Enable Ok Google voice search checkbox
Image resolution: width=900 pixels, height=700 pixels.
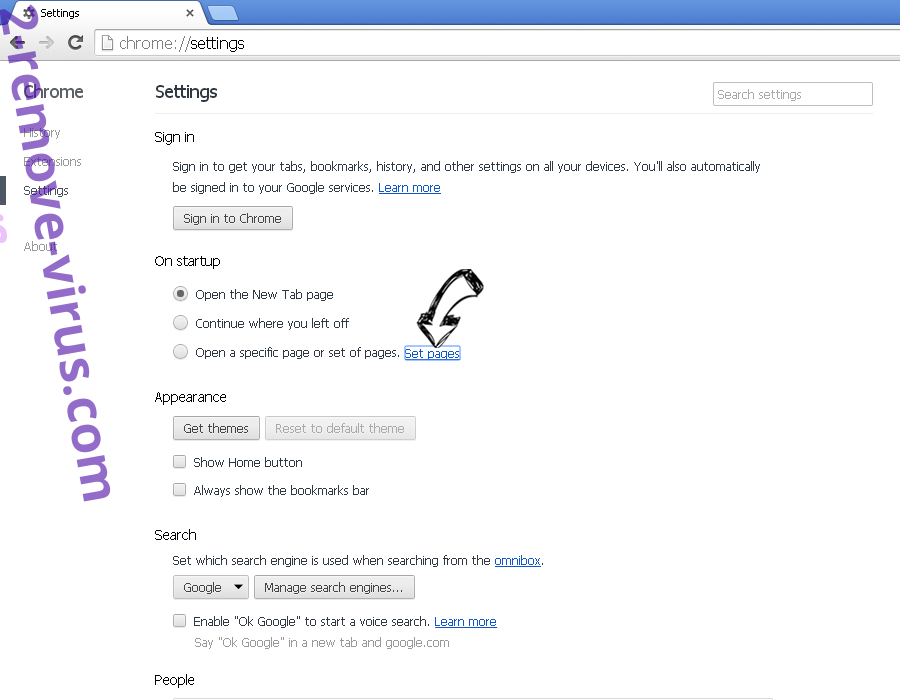(x=180, y=621)
